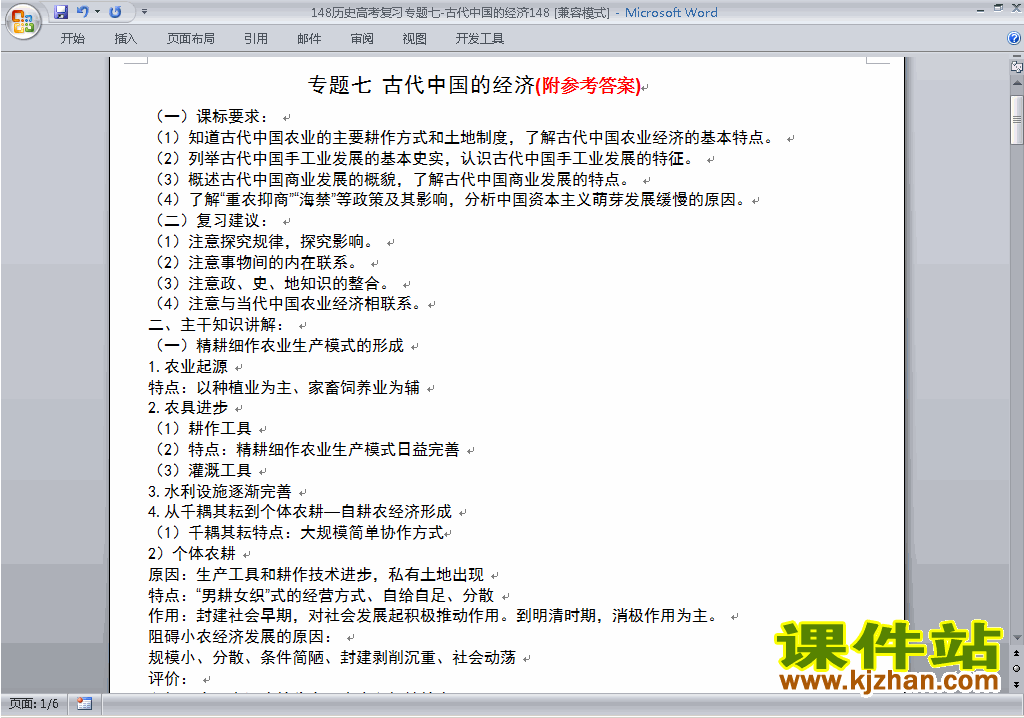Click the line (一)课标要求:

[x=212, y=116]
